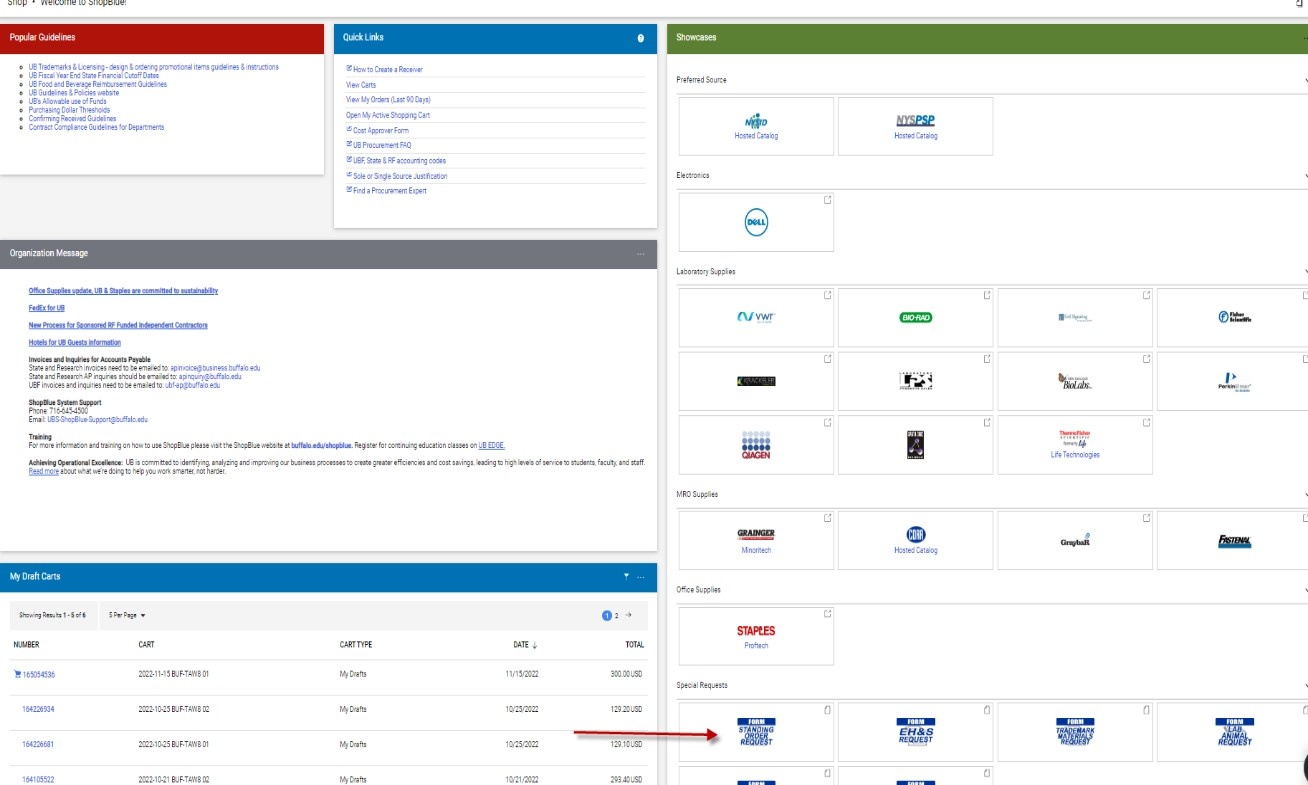
Task: Click the Quick Links help icon
Action: pyautogui.click(x=641, y=38)
